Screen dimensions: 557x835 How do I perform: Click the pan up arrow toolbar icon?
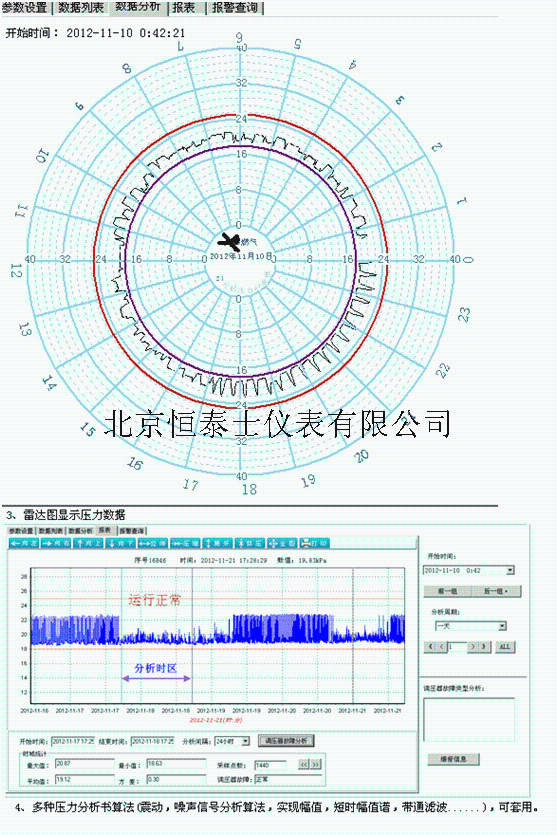(x=88, y=543)
